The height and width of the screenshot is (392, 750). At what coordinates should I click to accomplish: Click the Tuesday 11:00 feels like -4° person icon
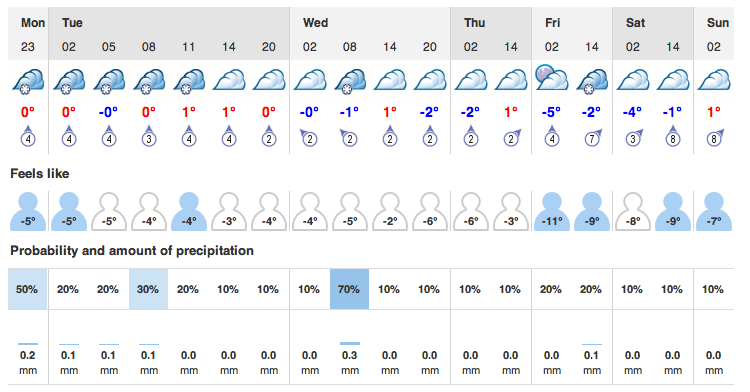(189, 212)
